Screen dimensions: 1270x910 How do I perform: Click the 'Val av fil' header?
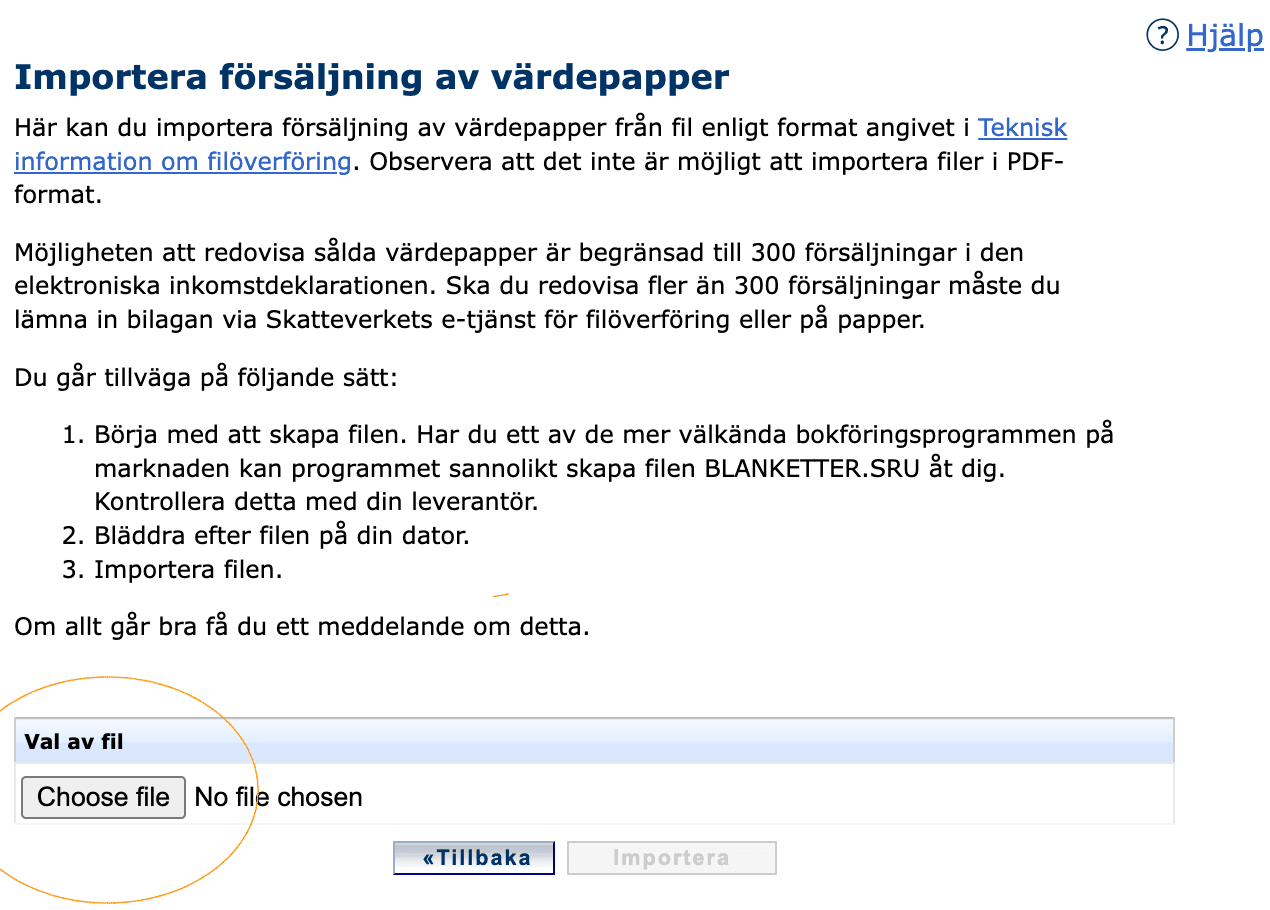tap(594, 742)
